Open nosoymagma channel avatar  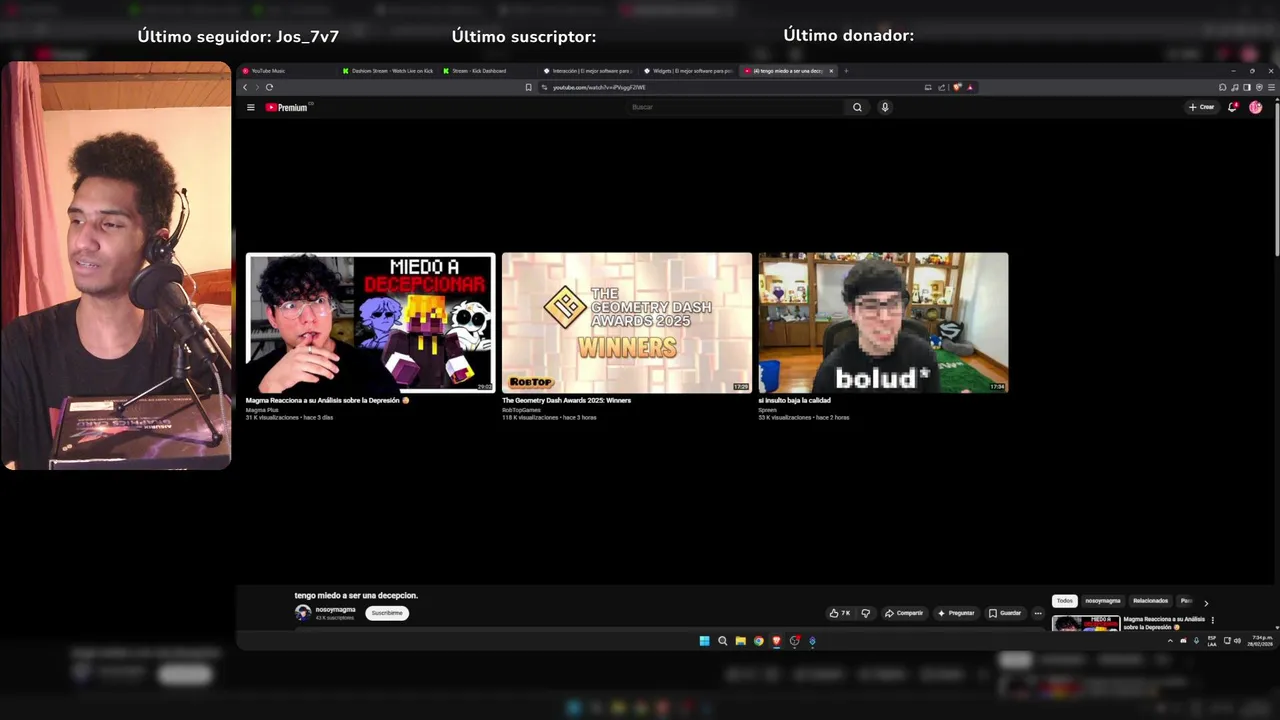click(x=303, y=613)
